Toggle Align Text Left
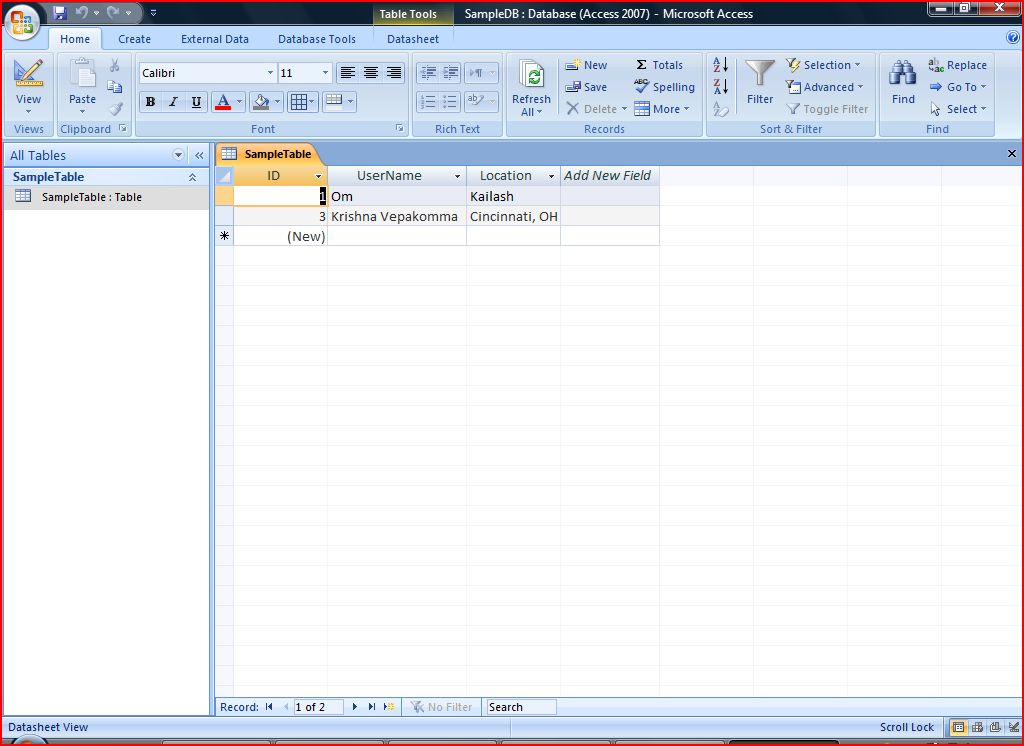The width and height of the screenshot is (1024, 746). (347, 73)
